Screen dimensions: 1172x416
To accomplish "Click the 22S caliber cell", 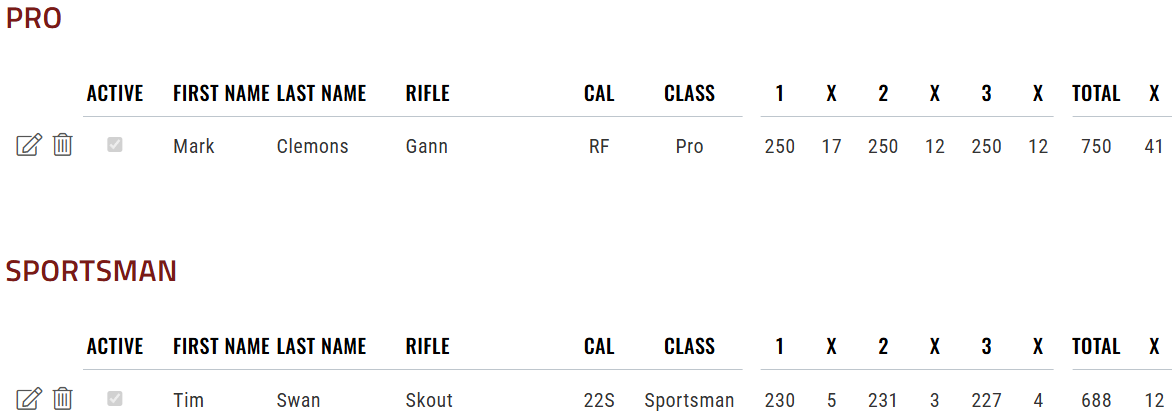I will tap(599, 400).
